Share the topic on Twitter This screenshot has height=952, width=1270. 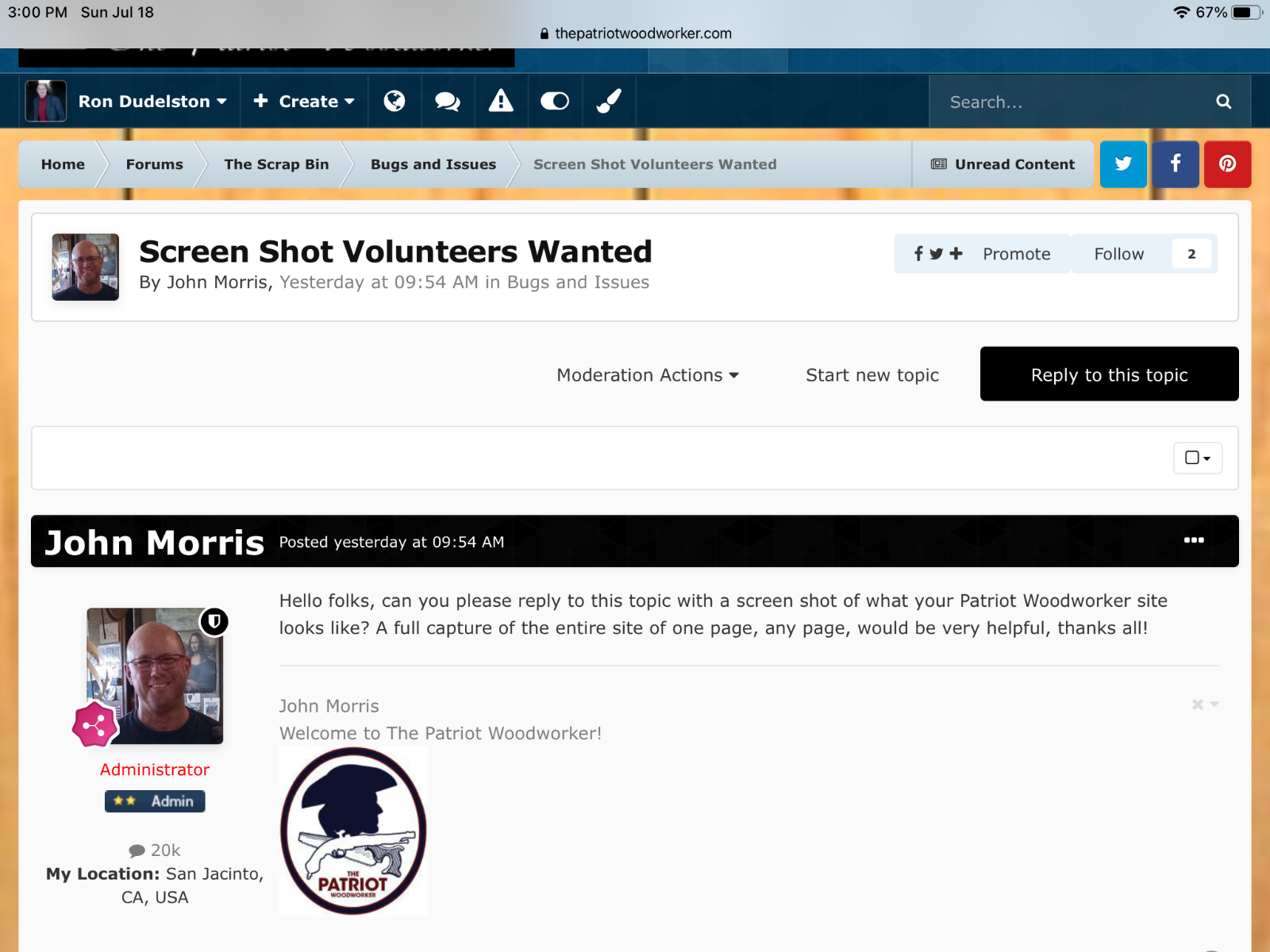click(x=1123, y=164)
